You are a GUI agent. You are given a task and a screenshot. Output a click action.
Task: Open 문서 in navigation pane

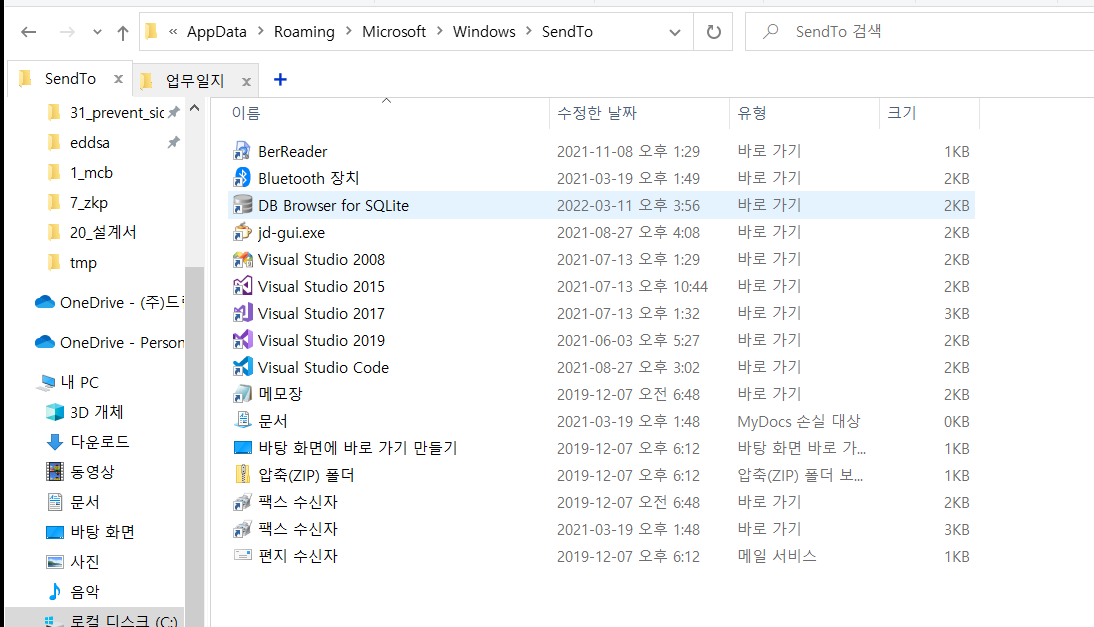73,502
